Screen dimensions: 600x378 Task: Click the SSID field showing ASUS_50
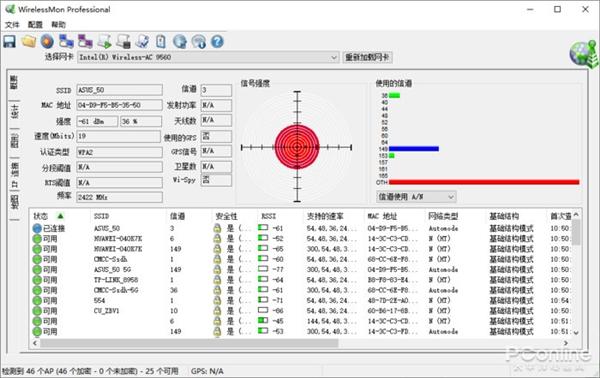tap(119, 90)
